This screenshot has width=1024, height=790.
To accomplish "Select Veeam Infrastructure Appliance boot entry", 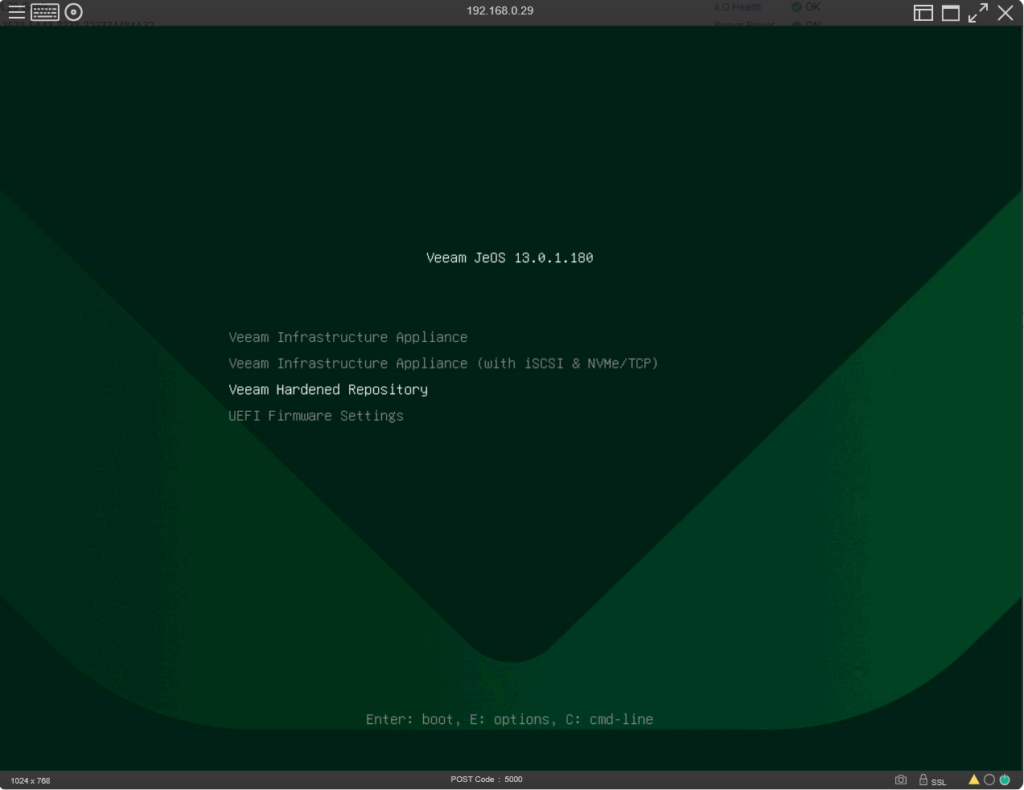I will [x=348, y=337].
